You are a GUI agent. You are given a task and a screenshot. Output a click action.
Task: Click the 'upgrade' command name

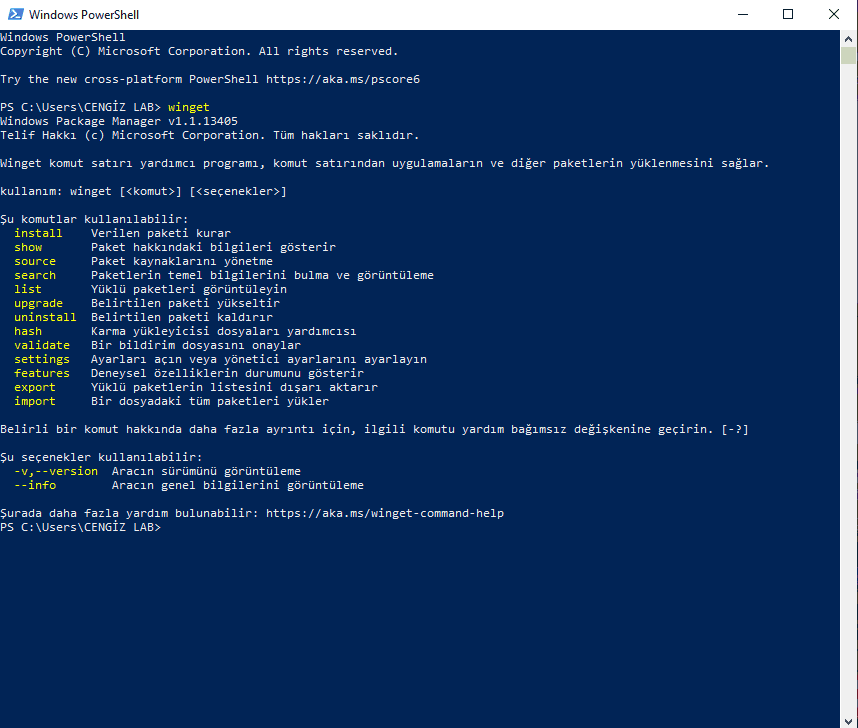click(38, 303)
